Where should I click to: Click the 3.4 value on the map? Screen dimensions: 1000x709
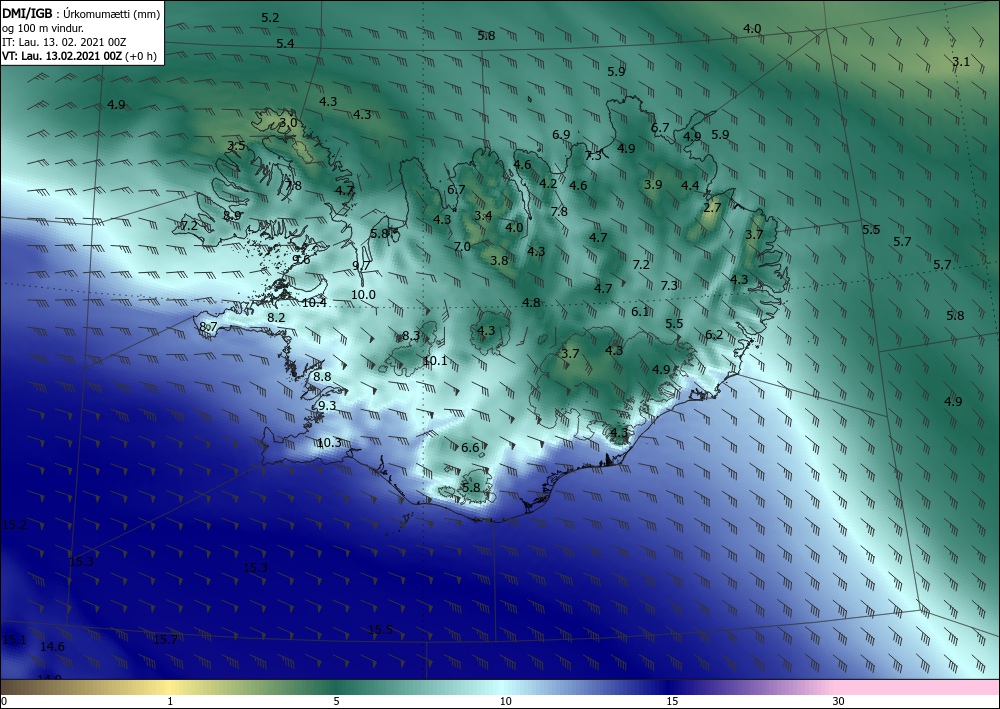pos(483,216)
